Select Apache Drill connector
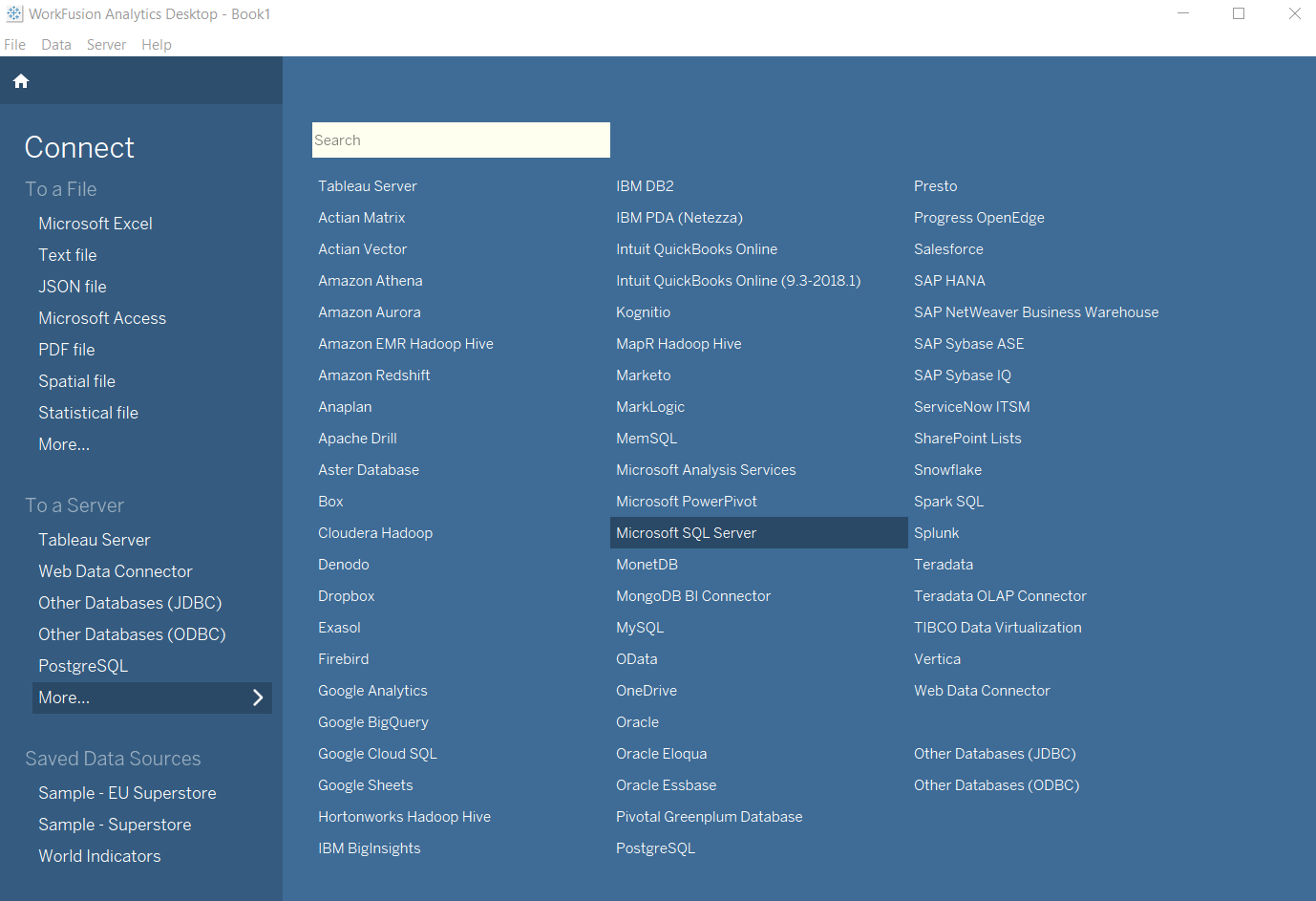Viewport: 1316px width, 901px height. click(357, 439)
